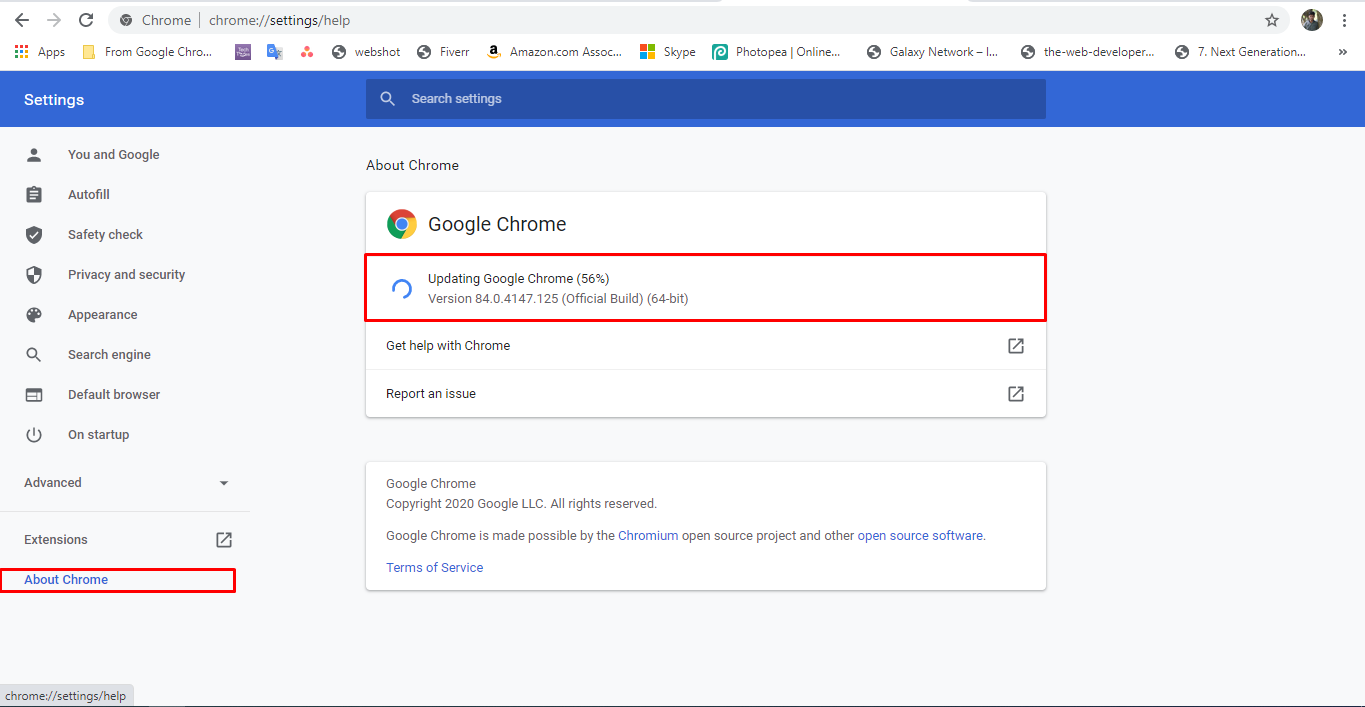This screenshot has width=1365, height=707.
Task: Open Extensions external link icon
Action: tap(224, 540)
